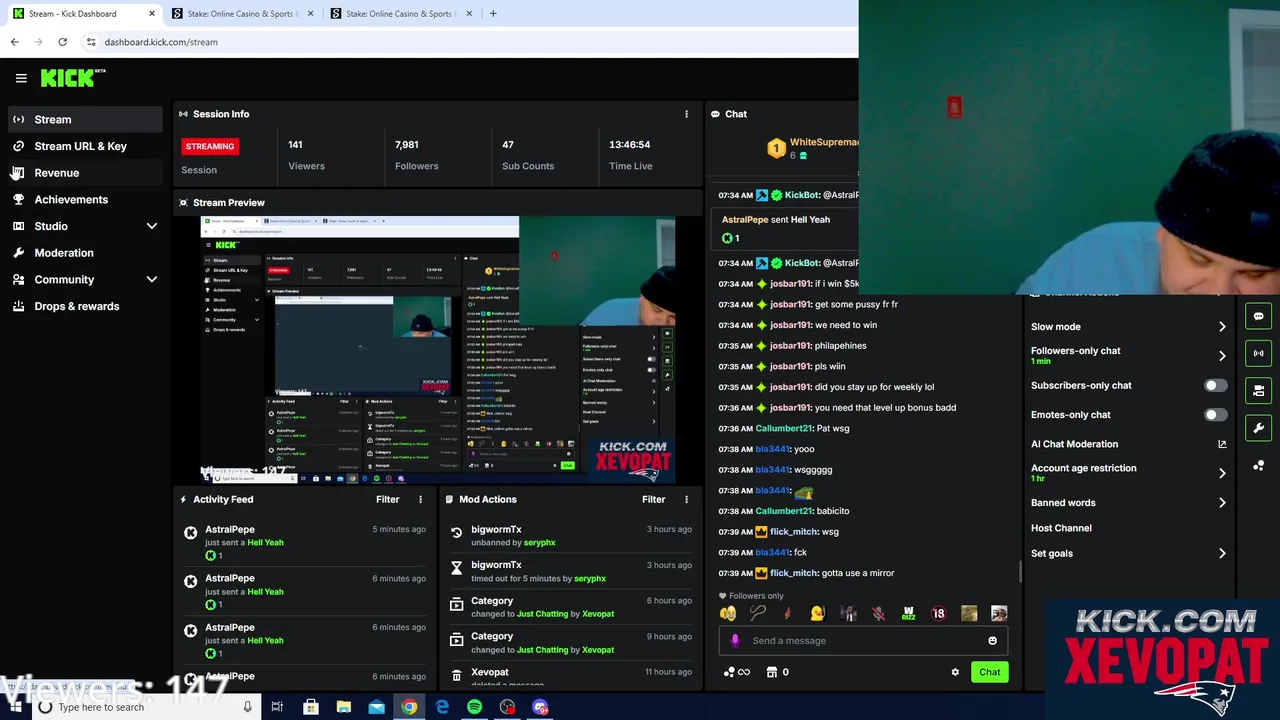Open Banned words options arrow

1222,503
